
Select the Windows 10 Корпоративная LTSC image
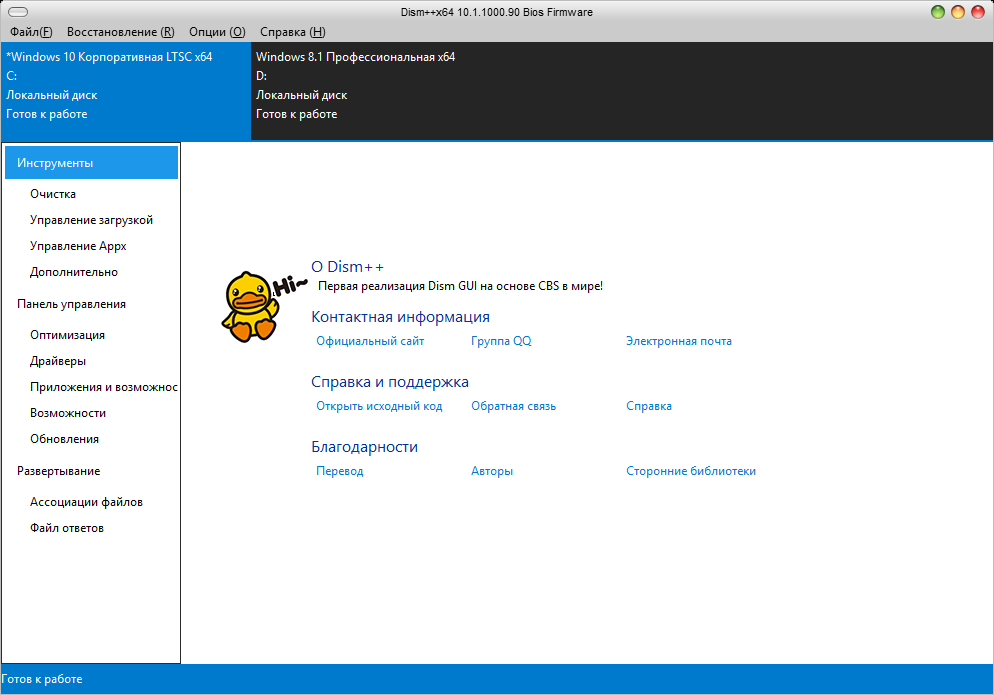tap(126, 91)
